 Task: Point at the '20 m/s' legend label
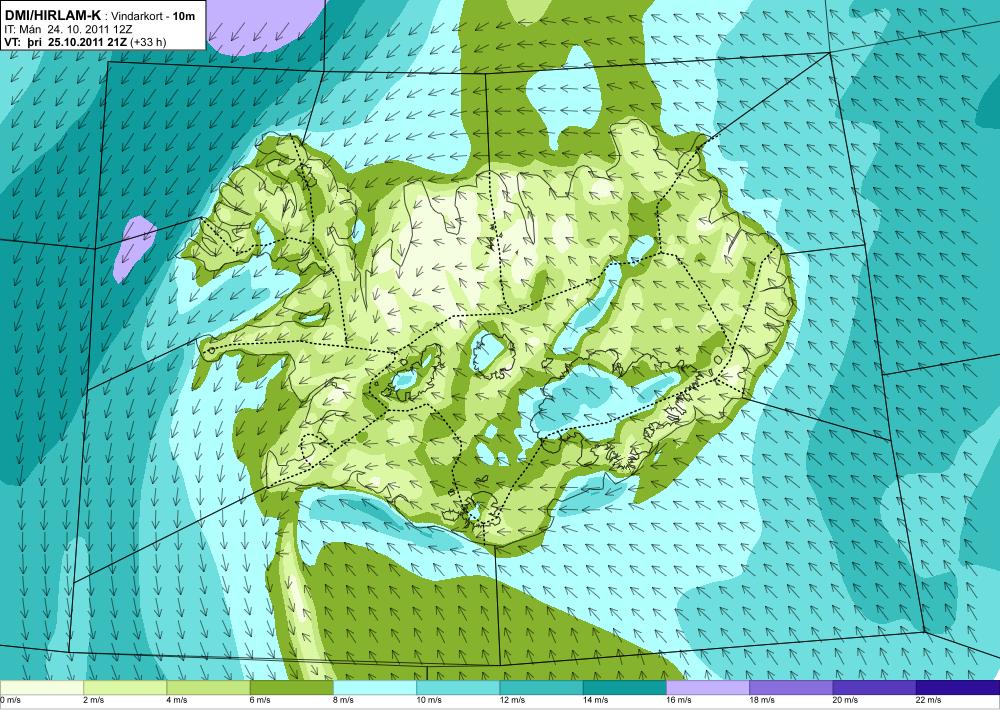click(x=846, y=700)
